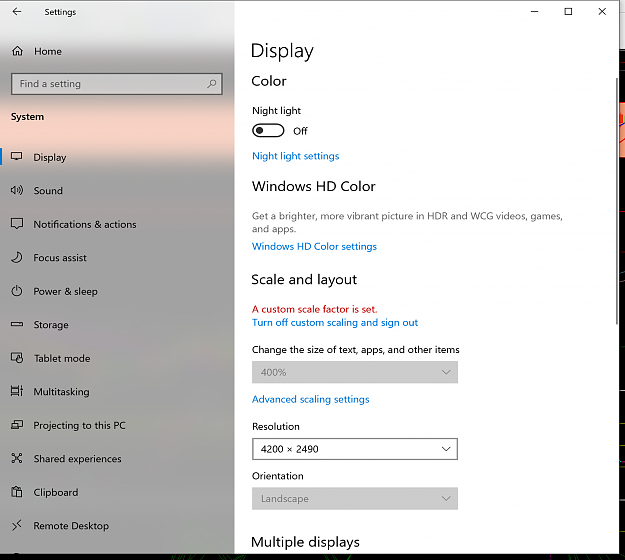
Task: Click the Tablet mode icon
Action: pyautogui.click(x=17, y=358)
